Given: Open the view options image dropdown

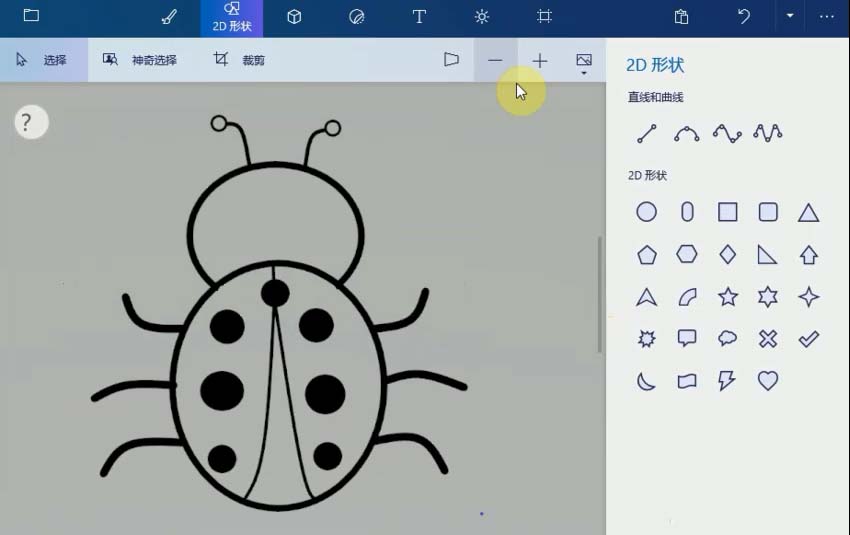Looking at the screenshot, I should [584, 62].
